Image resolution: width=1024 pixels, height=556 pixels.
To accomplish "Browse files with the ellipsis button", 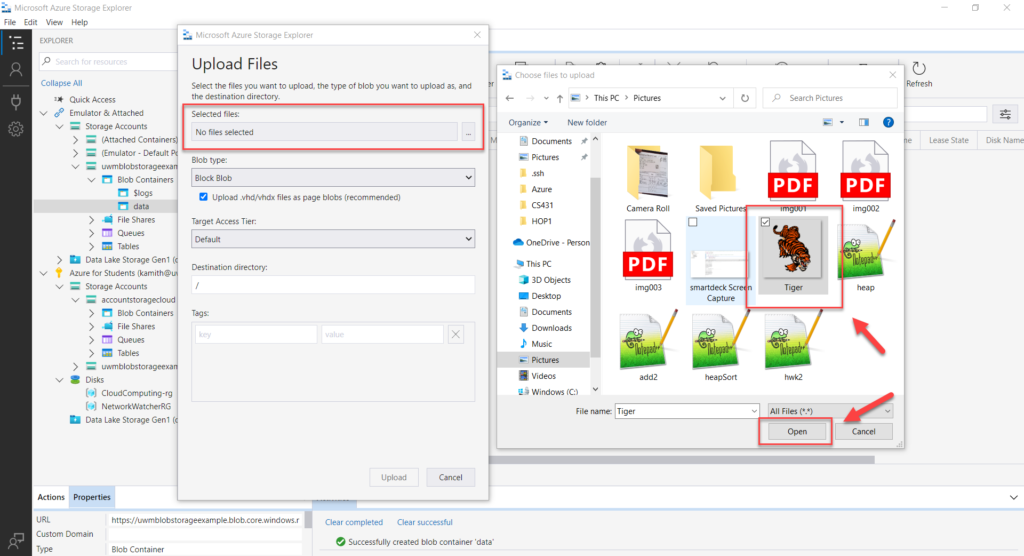I will 468,132.
